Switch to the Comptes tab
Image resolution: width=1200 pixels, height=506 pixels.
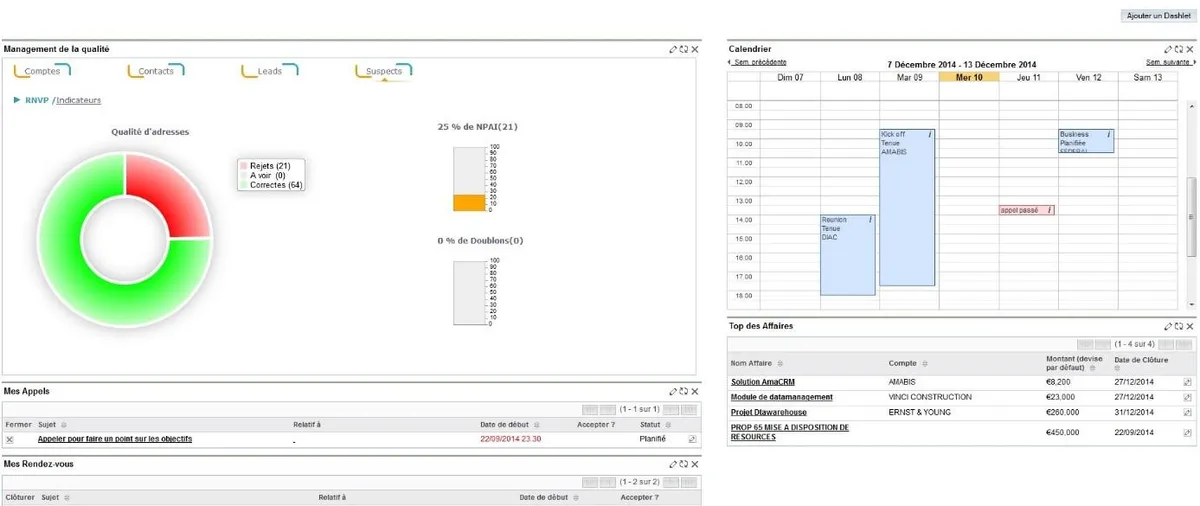click(42, 71)
